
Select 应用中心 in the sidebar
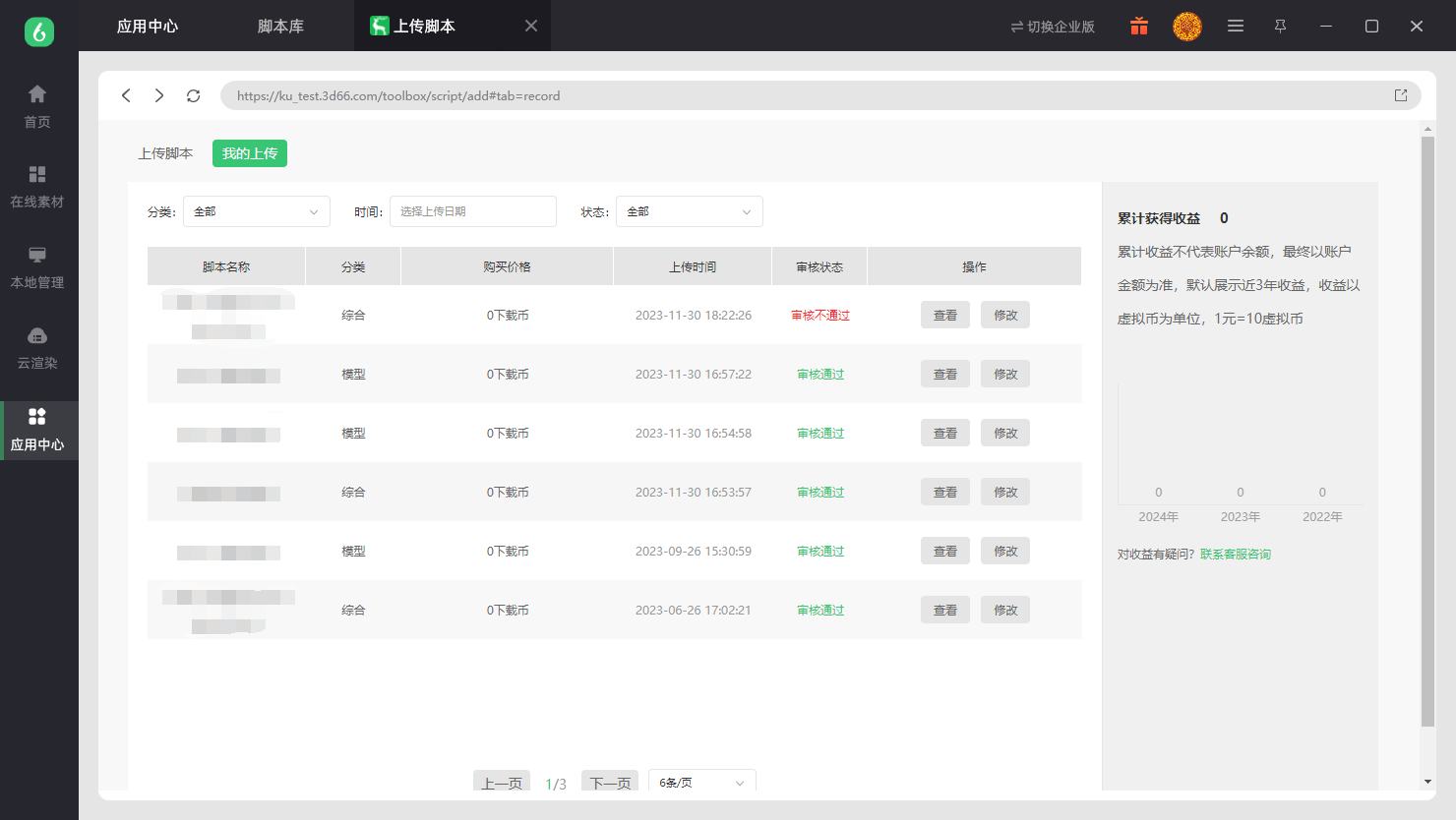[x=37, y=430]
